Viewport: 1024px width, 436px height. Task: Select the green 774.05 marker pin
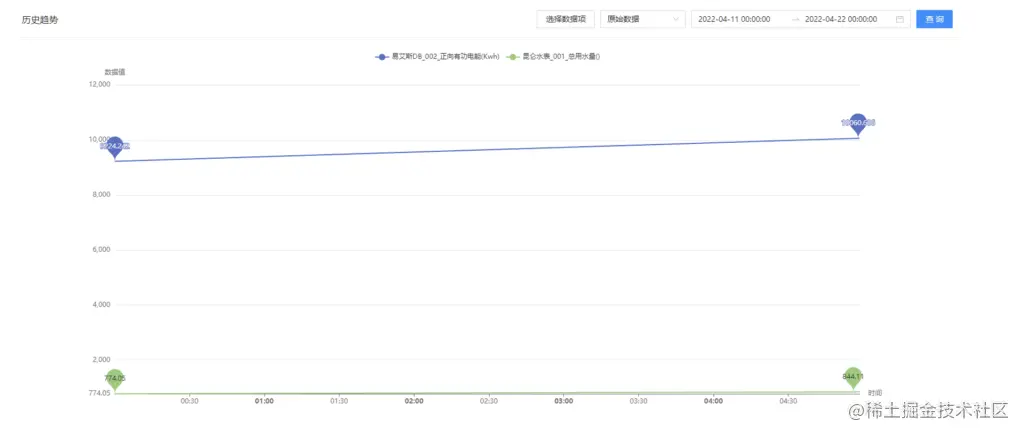114,380
